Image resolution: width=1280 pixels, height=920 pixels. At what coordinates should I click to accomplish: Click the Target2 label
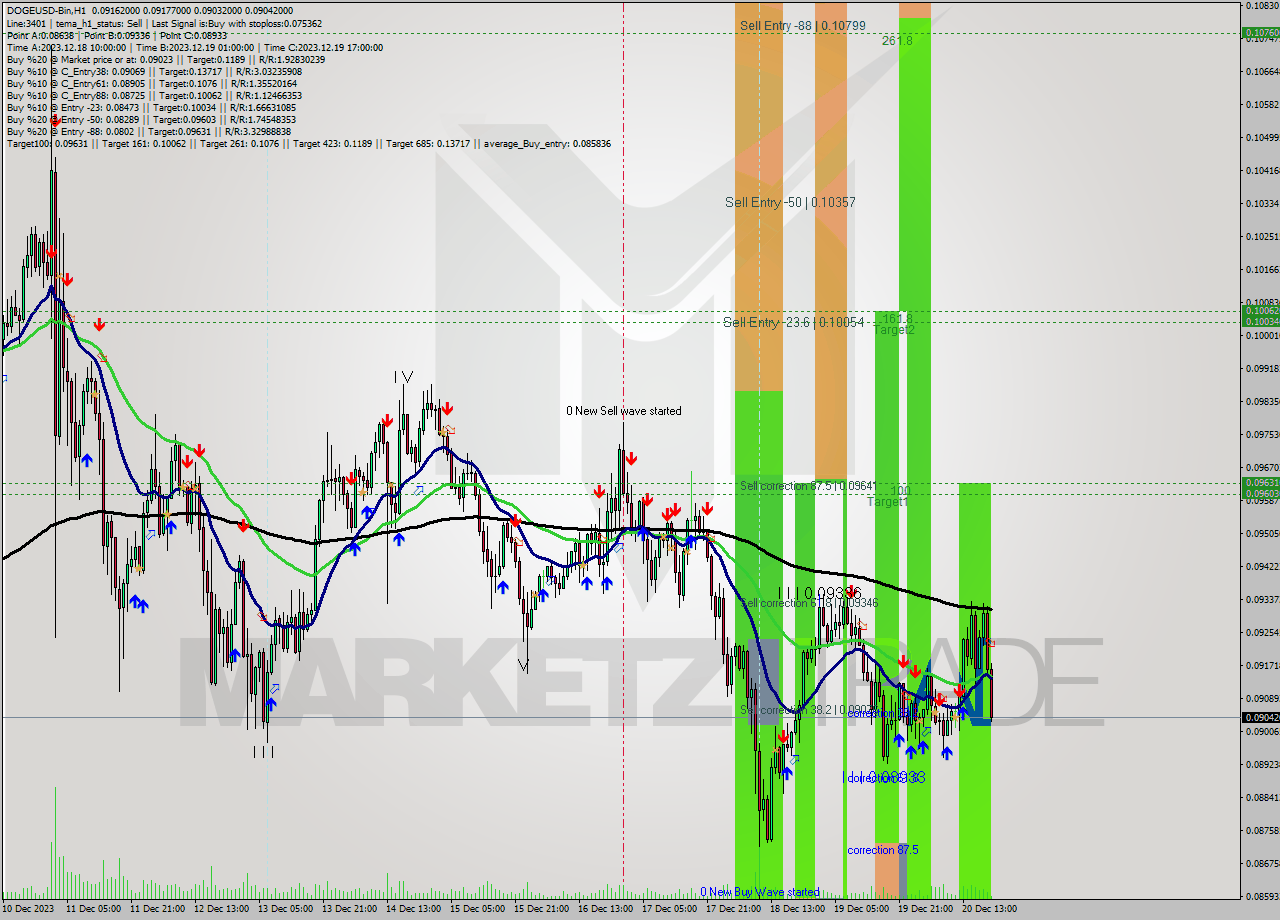[x=895, y=329]
